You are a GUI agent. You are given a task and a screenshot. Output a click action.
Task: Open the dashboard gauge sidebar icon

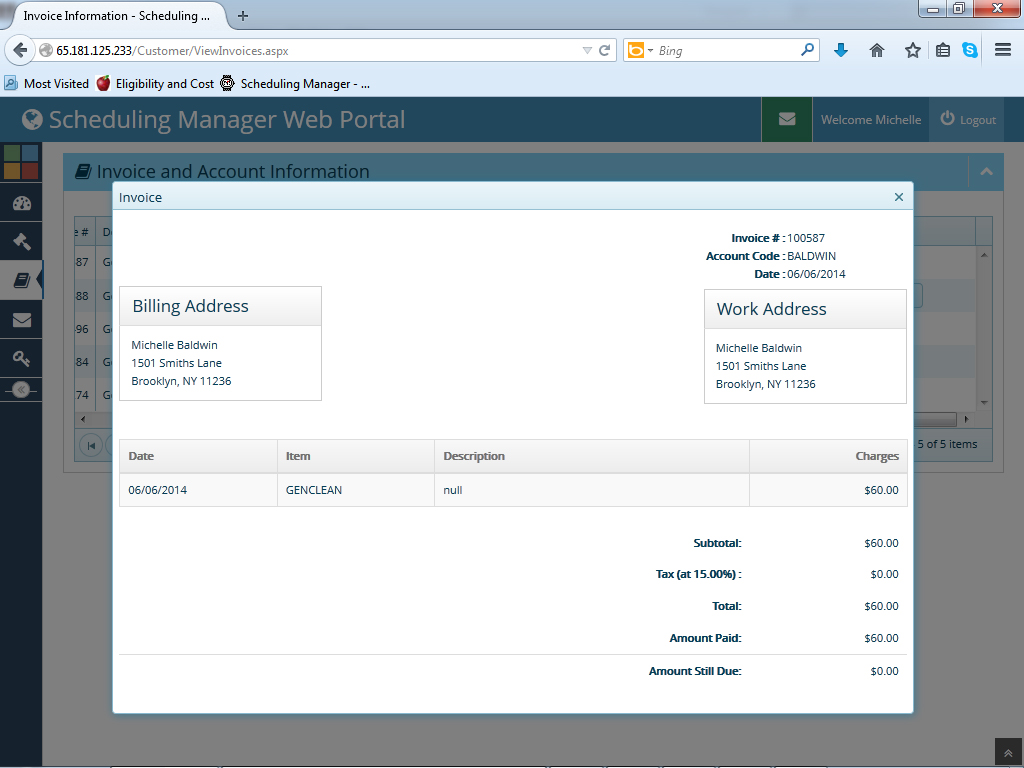click(x=22, y=203)
